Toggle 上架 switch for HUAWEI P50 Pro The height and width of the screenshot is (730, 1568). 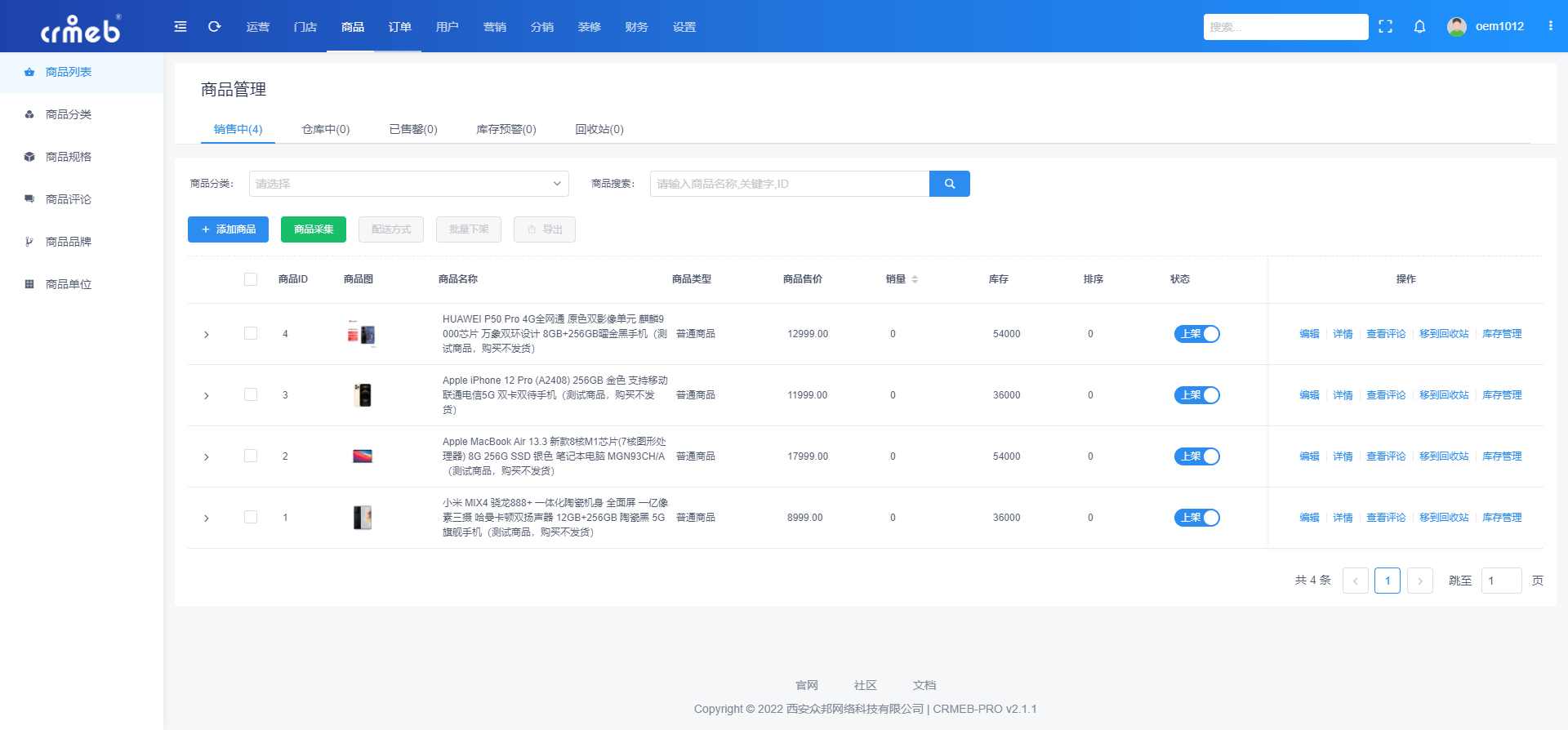pyautogui.click(x=1197, y=334)
